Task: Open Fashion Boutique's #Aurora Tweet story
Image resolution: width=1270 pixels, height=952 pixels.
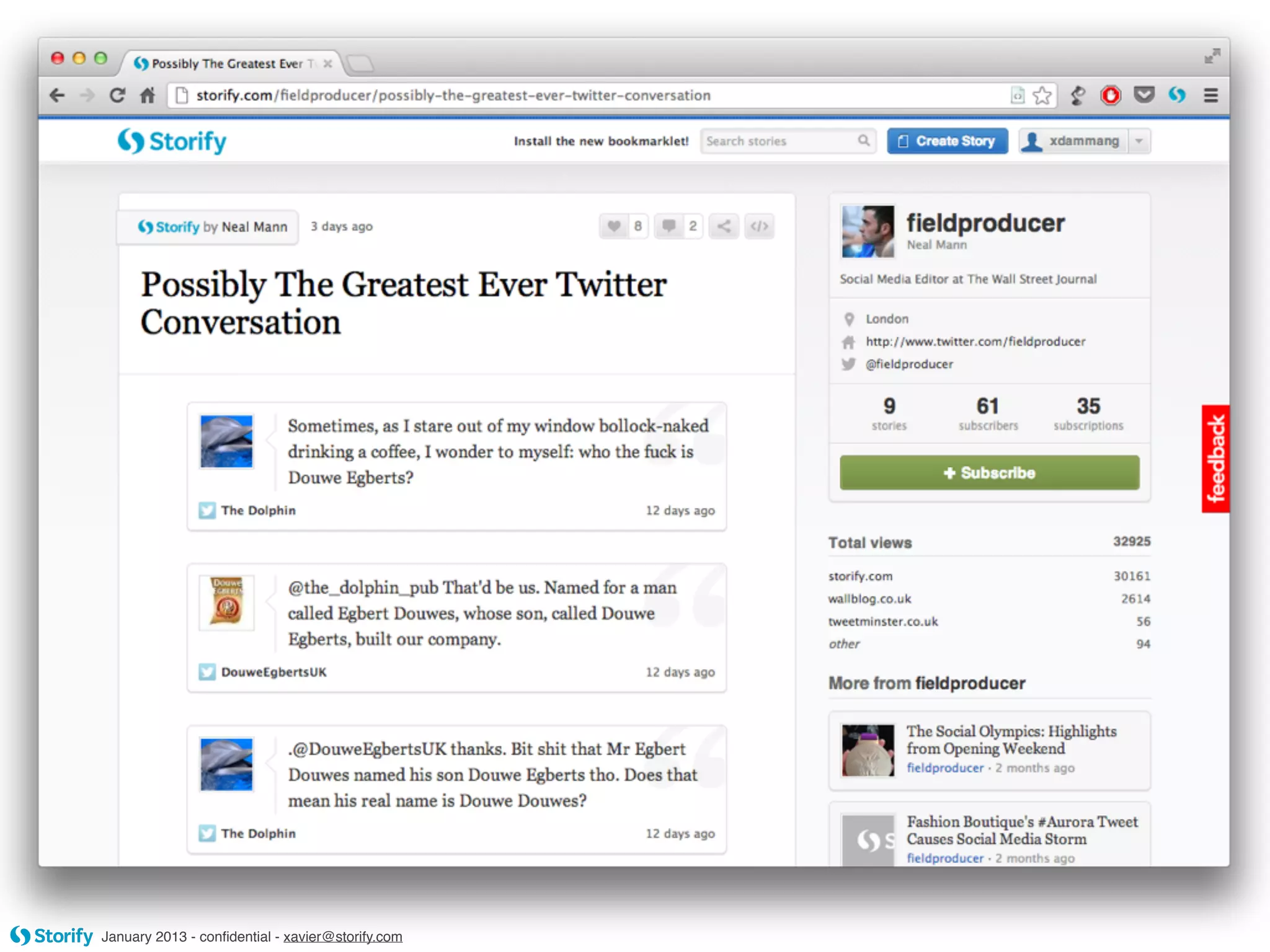Action: [1022, 830]
